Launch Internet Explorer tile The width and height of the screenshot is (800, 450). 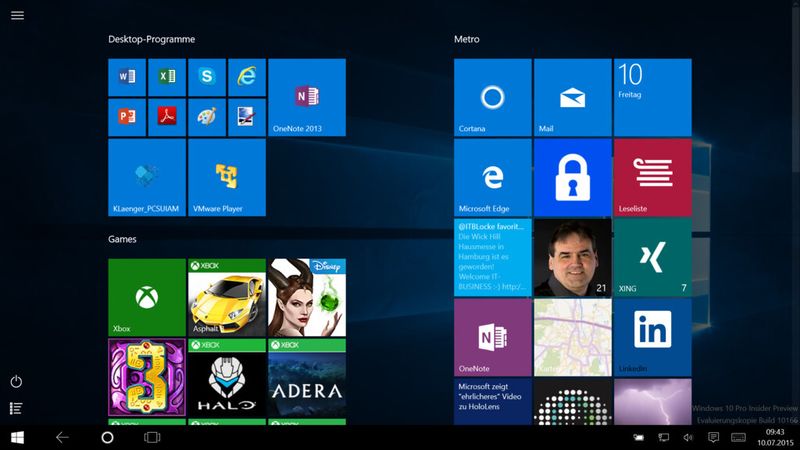pos(247,78)
